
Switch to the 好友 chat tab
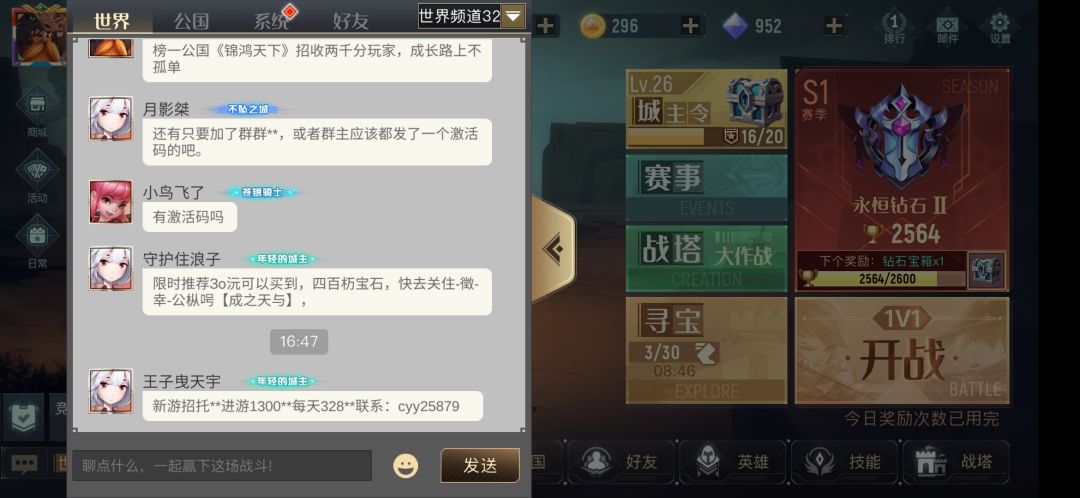(351, 21)
